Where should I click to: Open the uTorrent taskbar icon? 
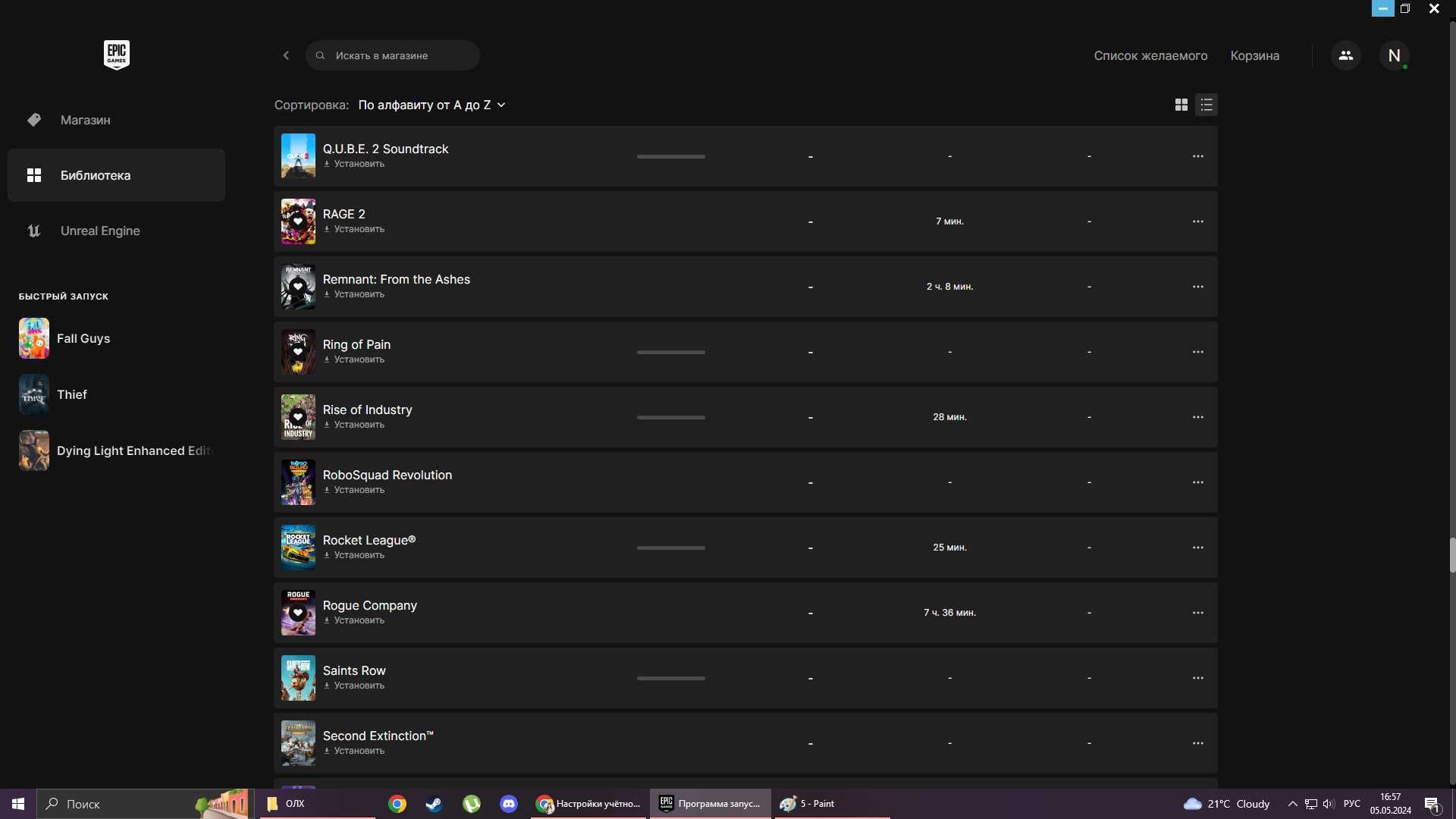pos(471,804)
